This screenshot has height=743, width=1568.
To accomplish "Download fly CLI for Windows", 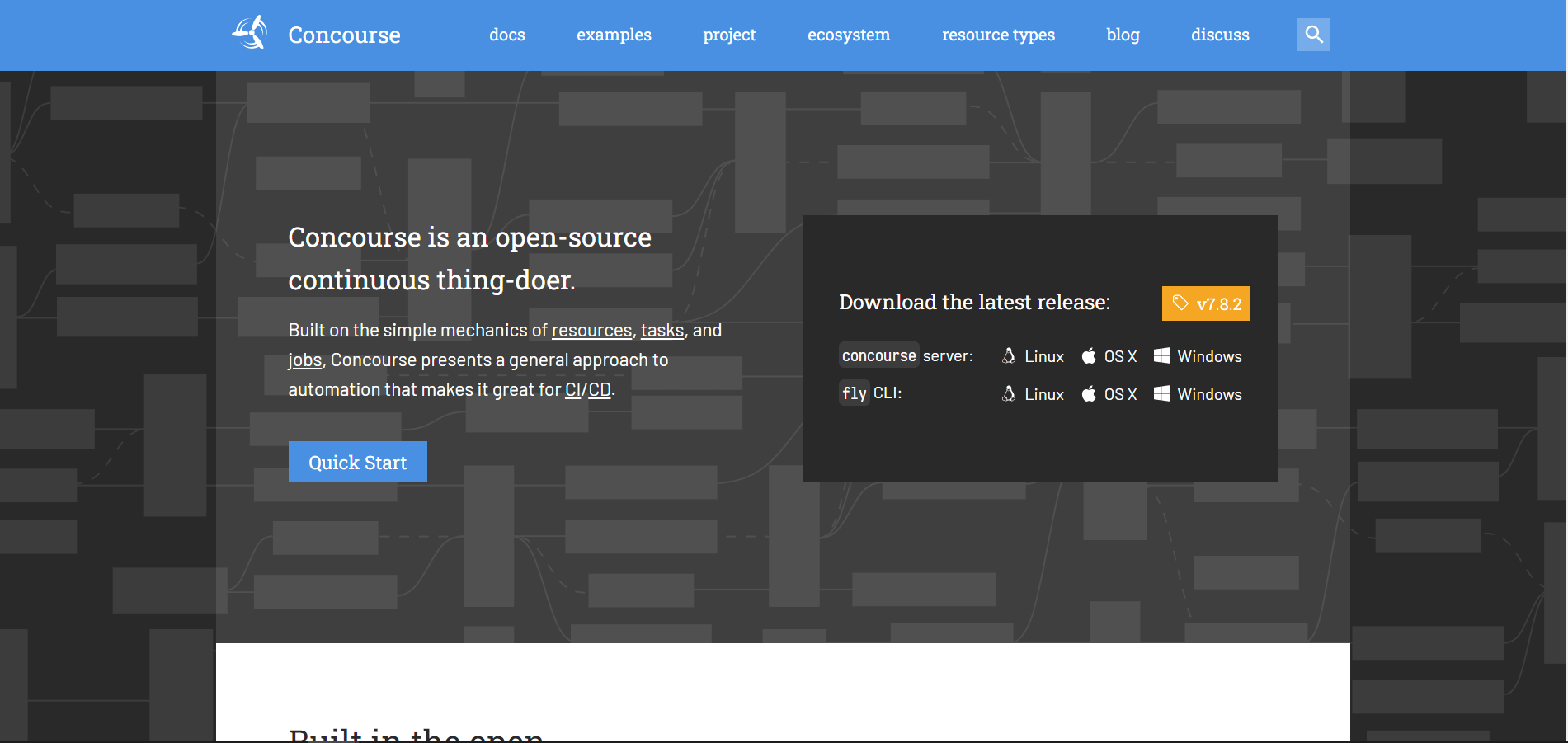I will click(x=1198, y=394).
